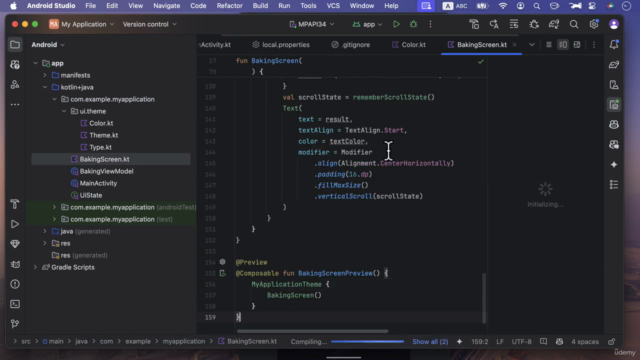Collapse the kotlin+java folder

(45, 87)
